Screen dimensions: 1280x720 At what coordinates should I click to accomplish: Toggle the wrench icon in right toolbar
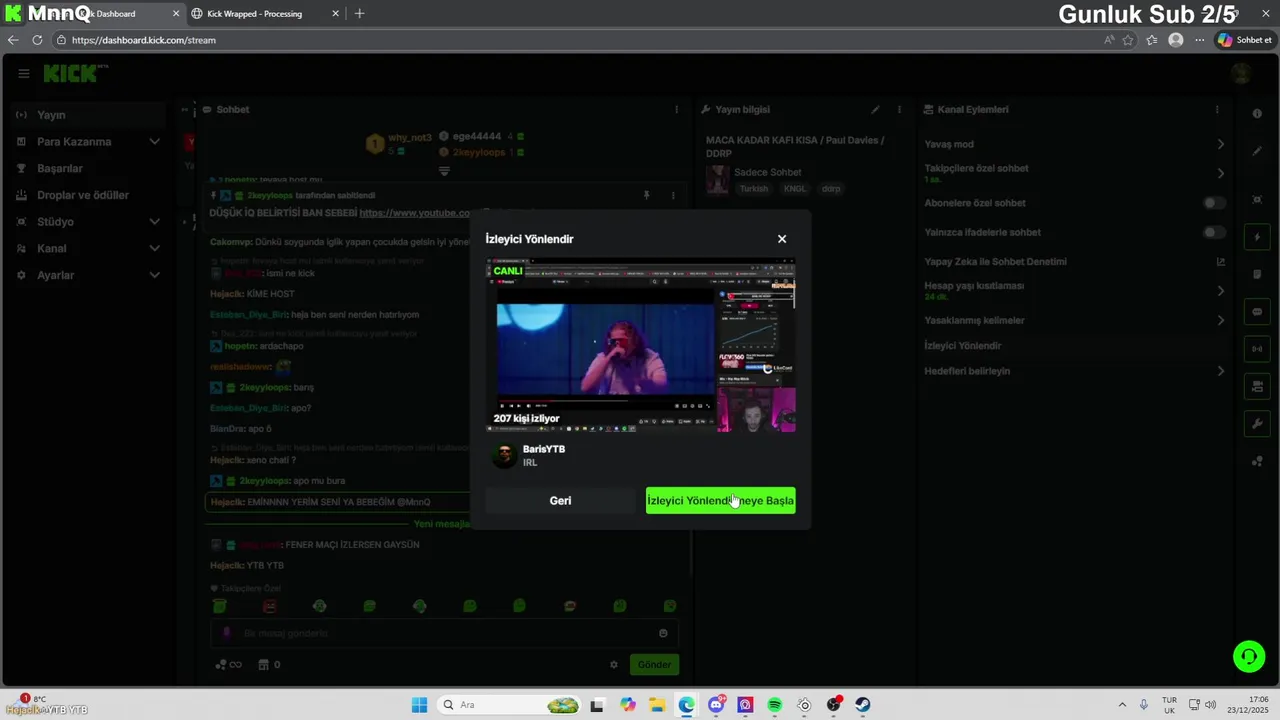(x=1257, y=423)
